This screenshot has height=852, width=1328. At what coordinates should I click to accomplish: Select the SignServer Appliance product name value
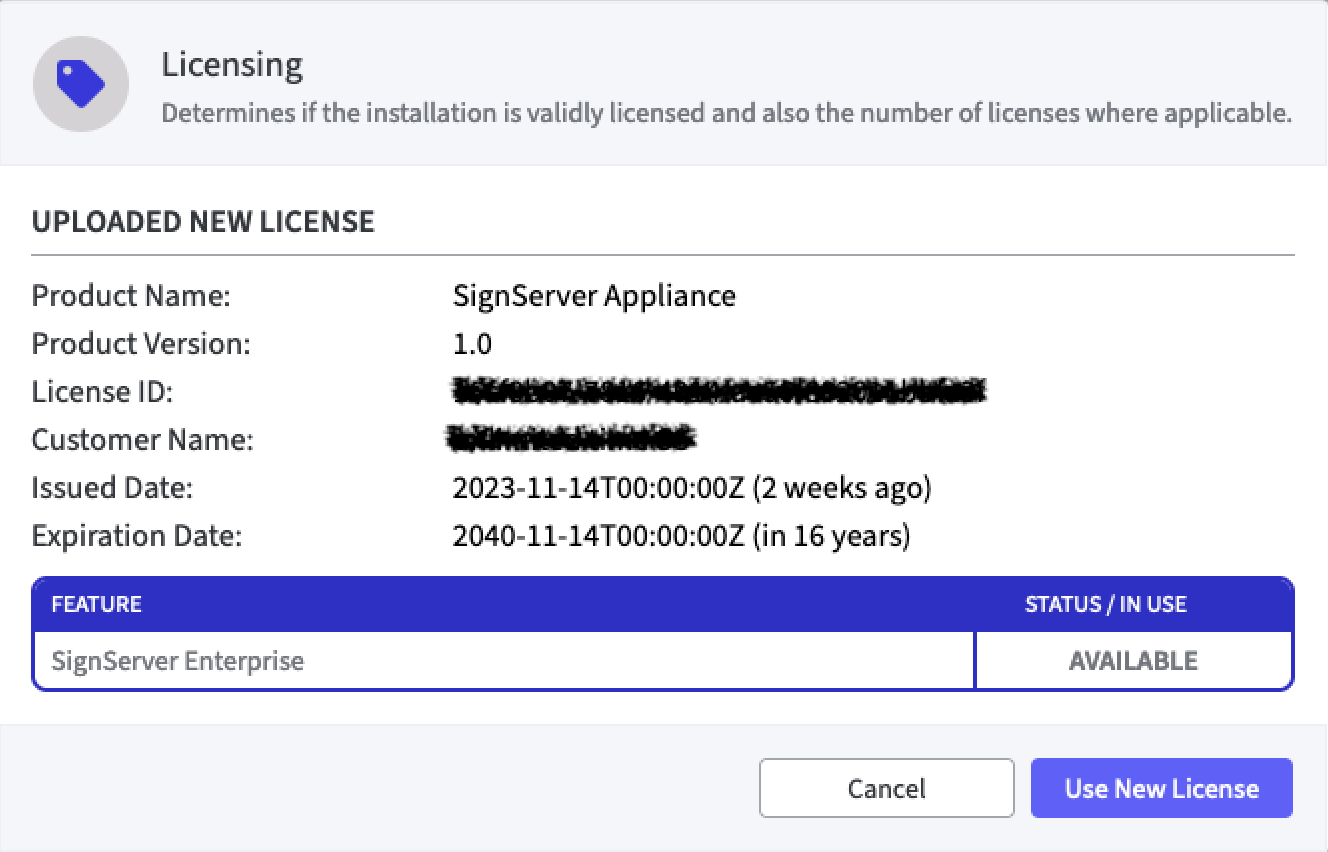594,296
